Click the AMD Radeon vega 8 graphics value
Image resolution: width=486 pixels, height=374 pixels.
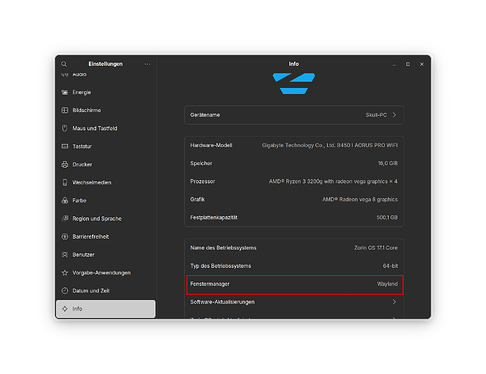360,199
